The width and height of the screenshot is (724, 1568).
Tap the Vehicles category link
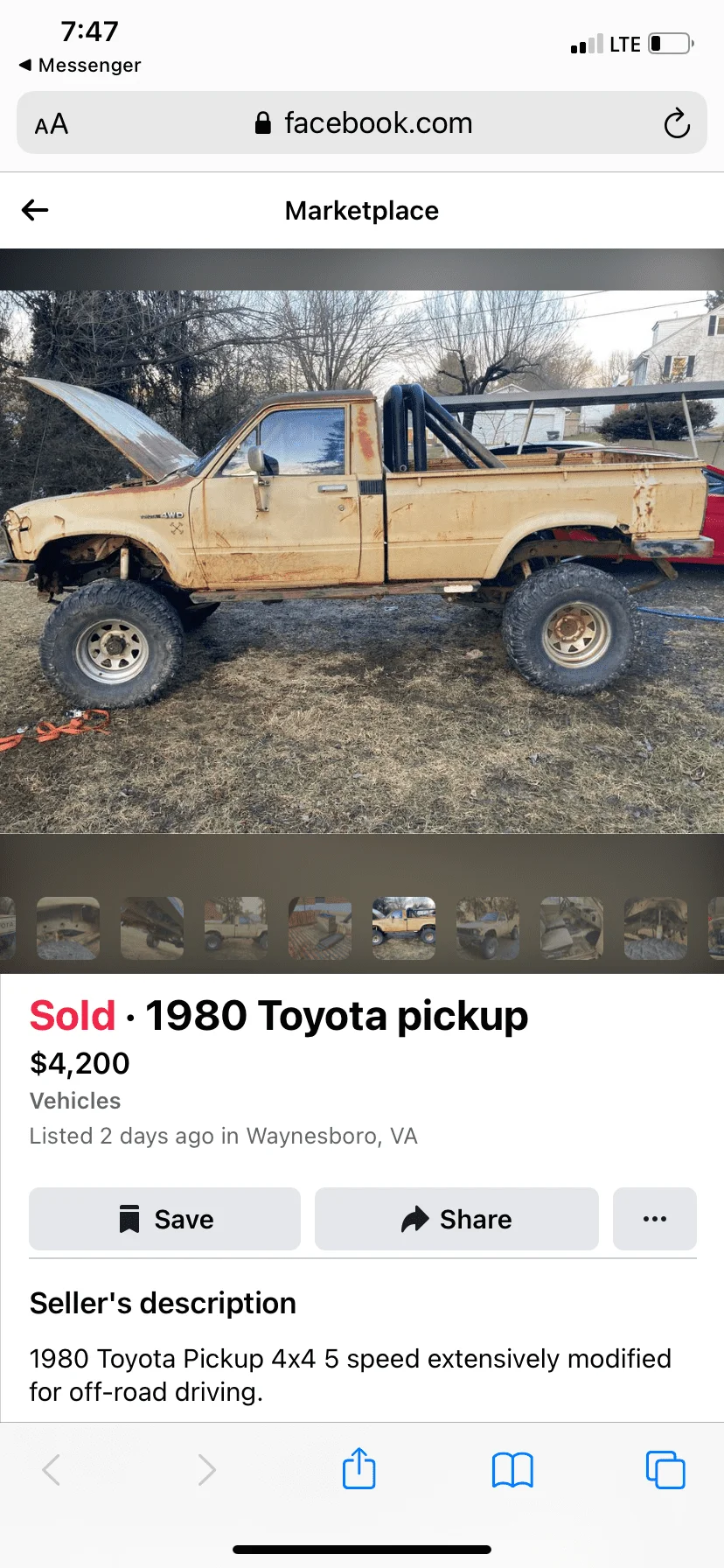point(75,1101)
